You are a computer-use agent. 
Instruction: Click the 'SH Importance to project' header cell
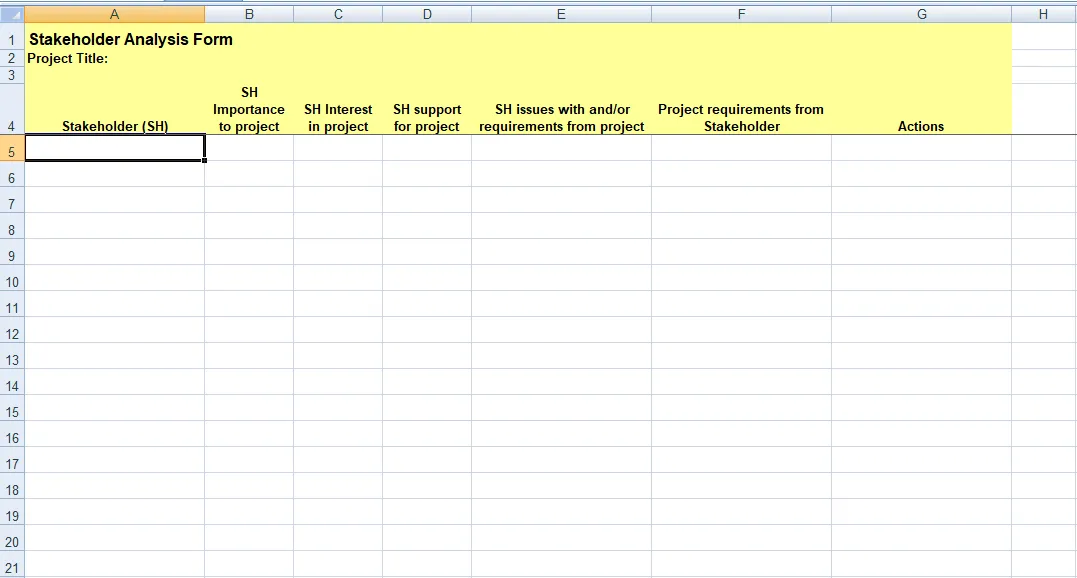point(249,108)
